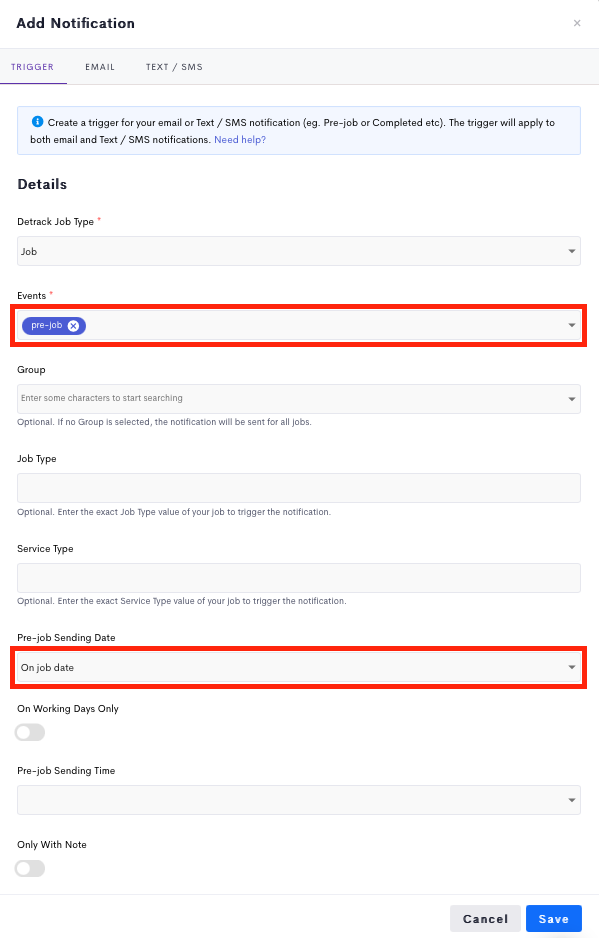Screen dimensions: 599x938
Task: Click the Detrack Job Type dropdown arrow
Action: click(571, 251)
